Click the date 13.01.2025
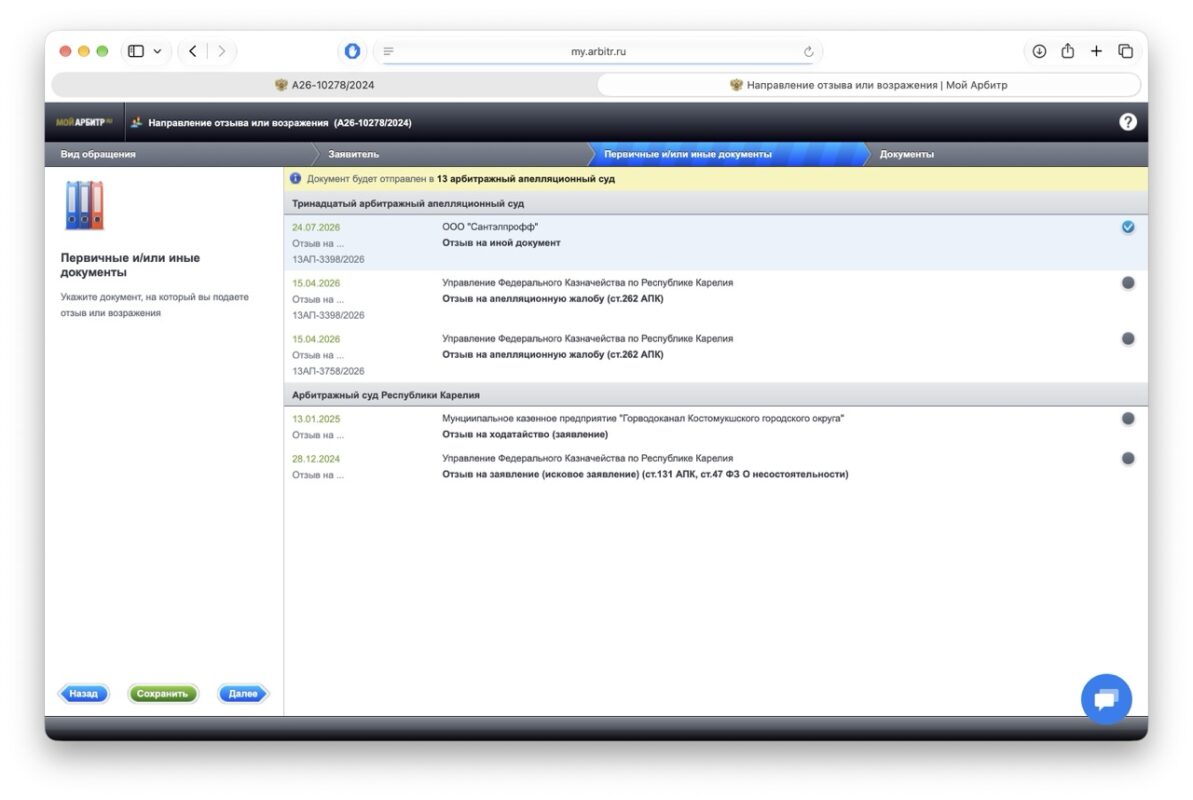The height and width of the screenshot is (800, 1193). pos(316,419)
